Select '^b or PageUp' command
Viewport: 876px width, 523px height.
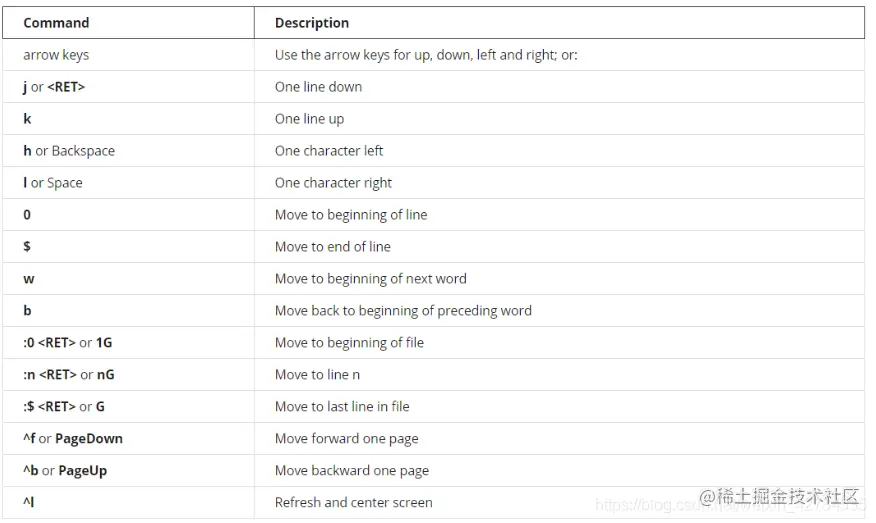tap(65, 470)
